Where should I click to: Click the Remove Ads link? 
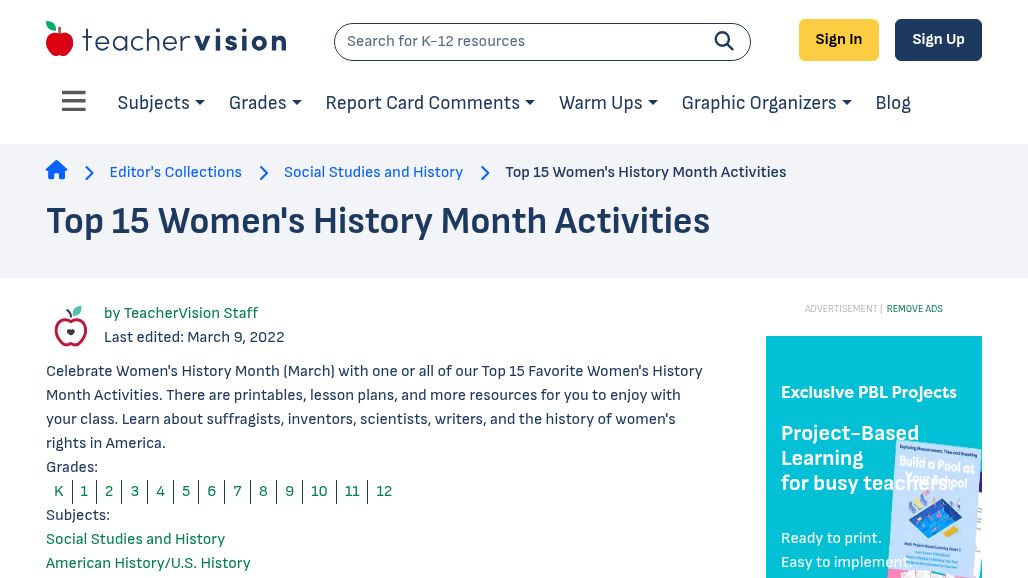[x=915, y=309]
